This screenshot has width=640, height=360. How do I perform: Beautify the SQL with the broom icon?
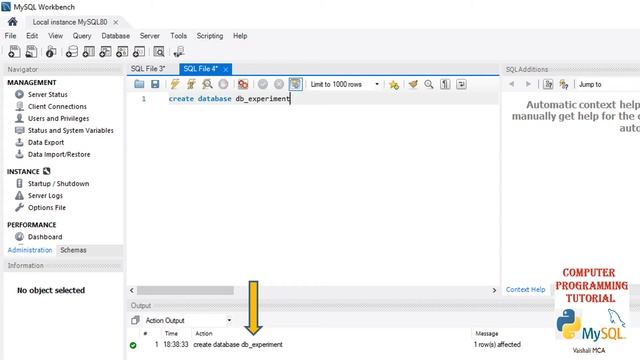(413, 84)
